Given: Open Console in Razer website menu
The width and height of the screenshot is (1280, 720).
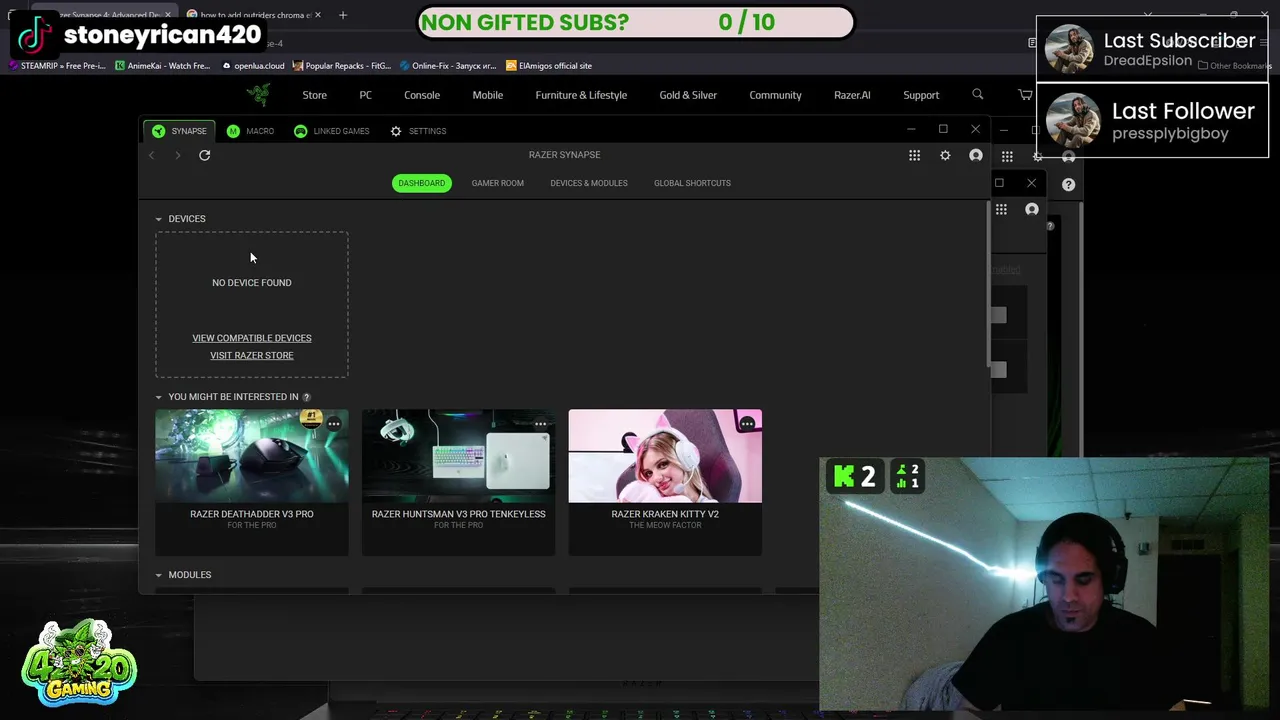Looking at the screenshot, I should (x=422, y=95).
